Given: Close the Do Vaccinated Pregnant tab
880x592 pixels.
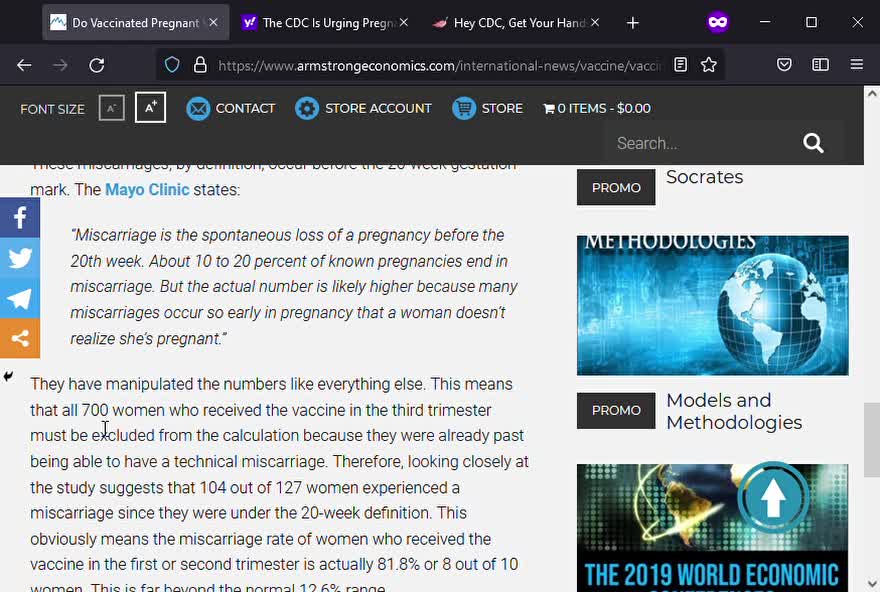Looking at the screenshot, I should tap(213, 22).
